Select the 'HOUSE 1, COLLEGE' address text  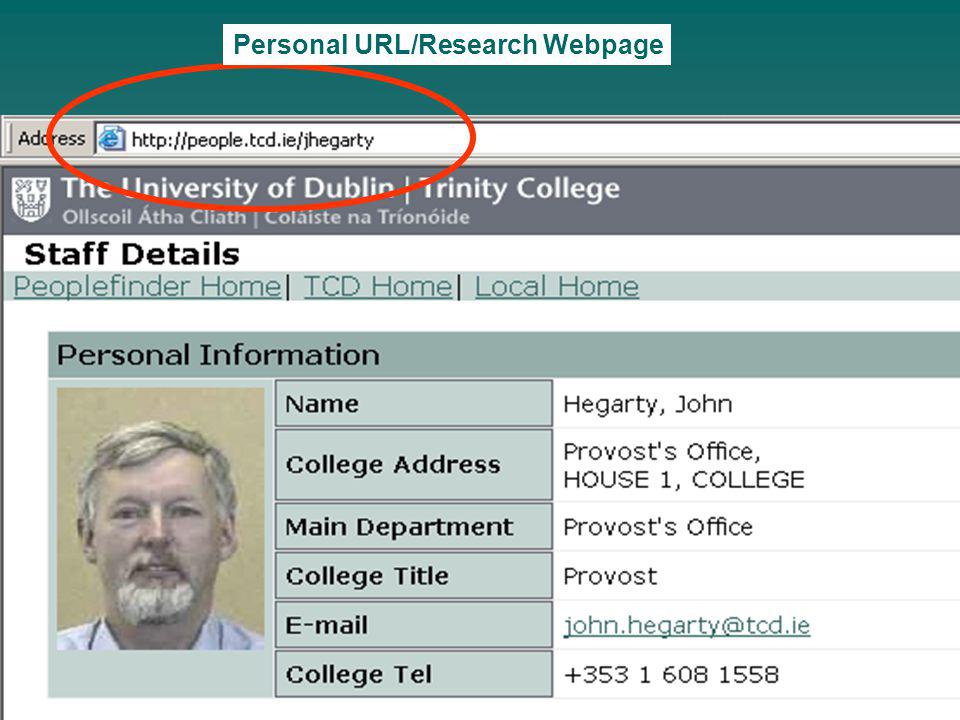(683, 479)
